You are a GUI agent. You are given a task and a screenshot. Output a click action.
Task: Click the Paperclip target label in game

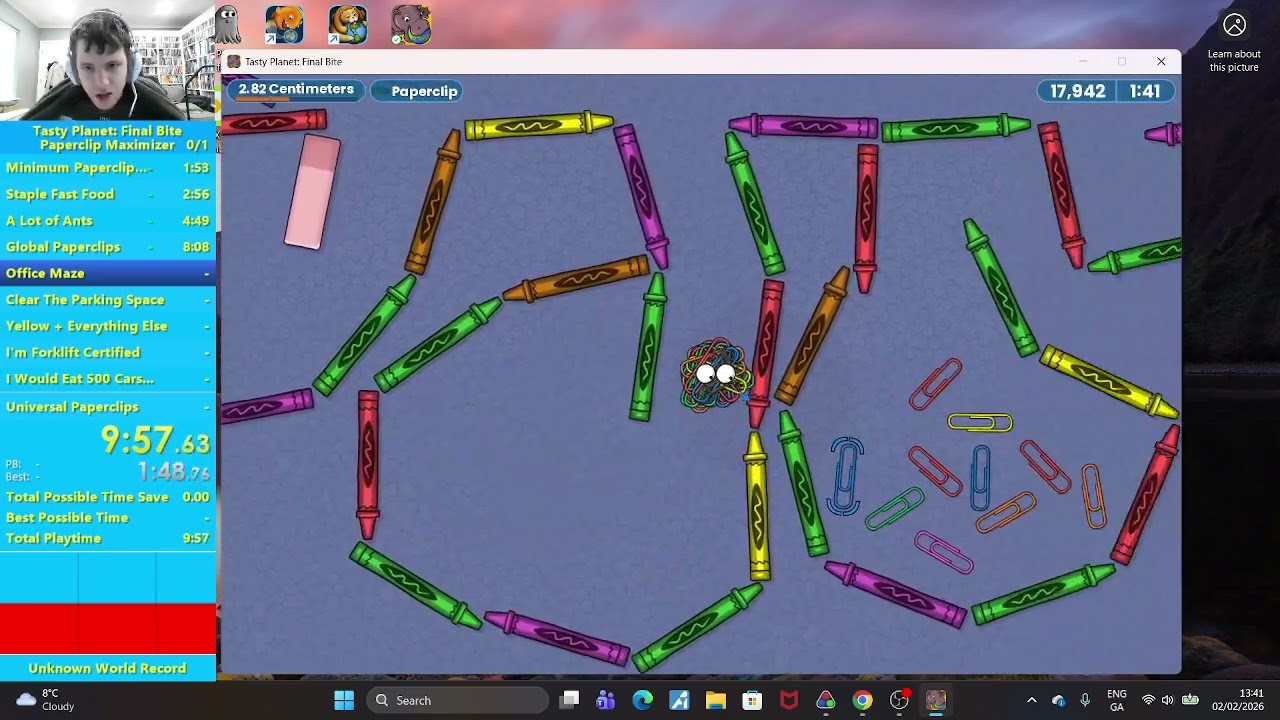pyautogui.click(x=419, y=91)
